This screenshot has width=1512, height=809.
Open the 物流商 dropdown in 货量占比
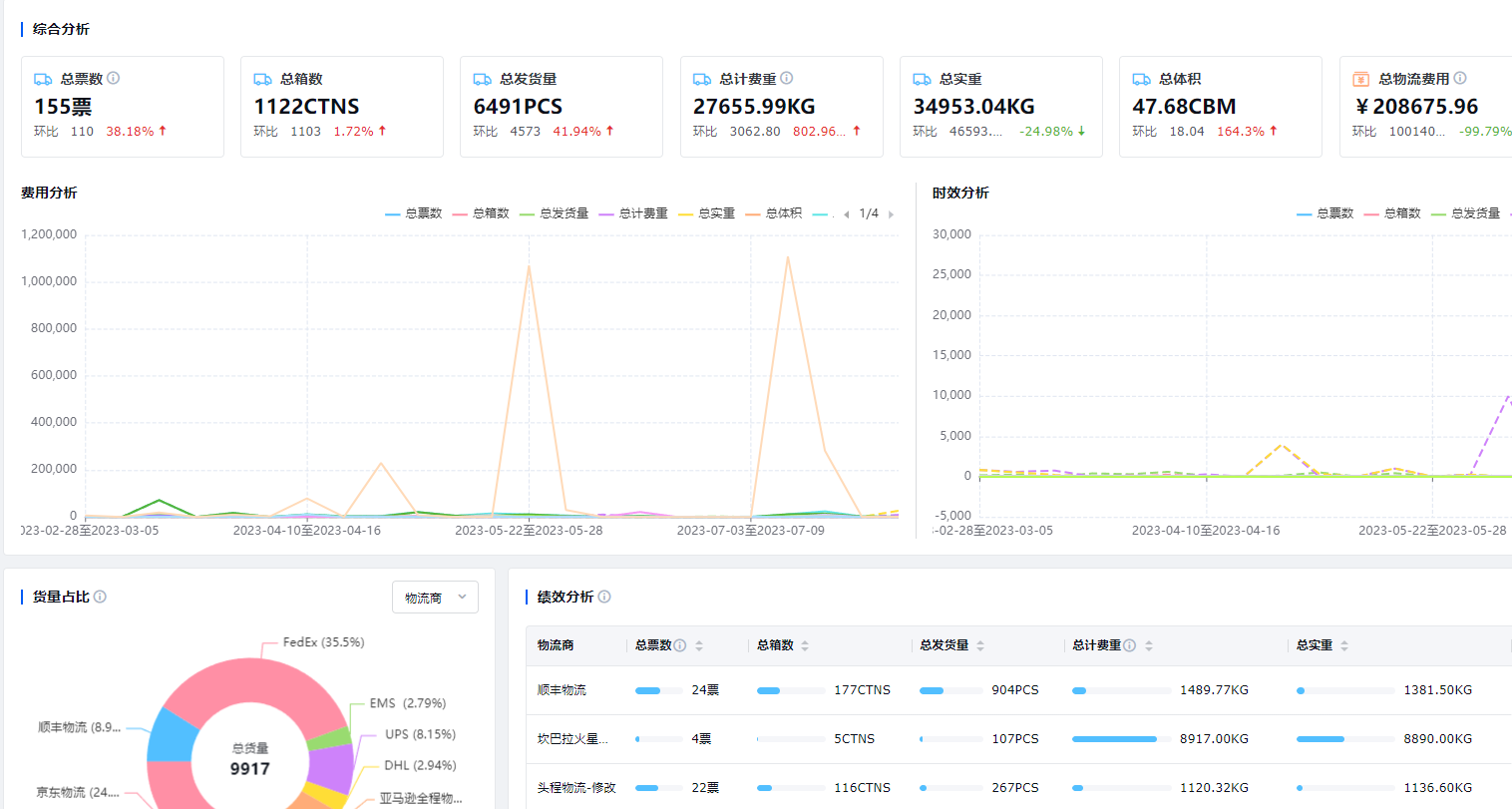[x=435, y=598]
